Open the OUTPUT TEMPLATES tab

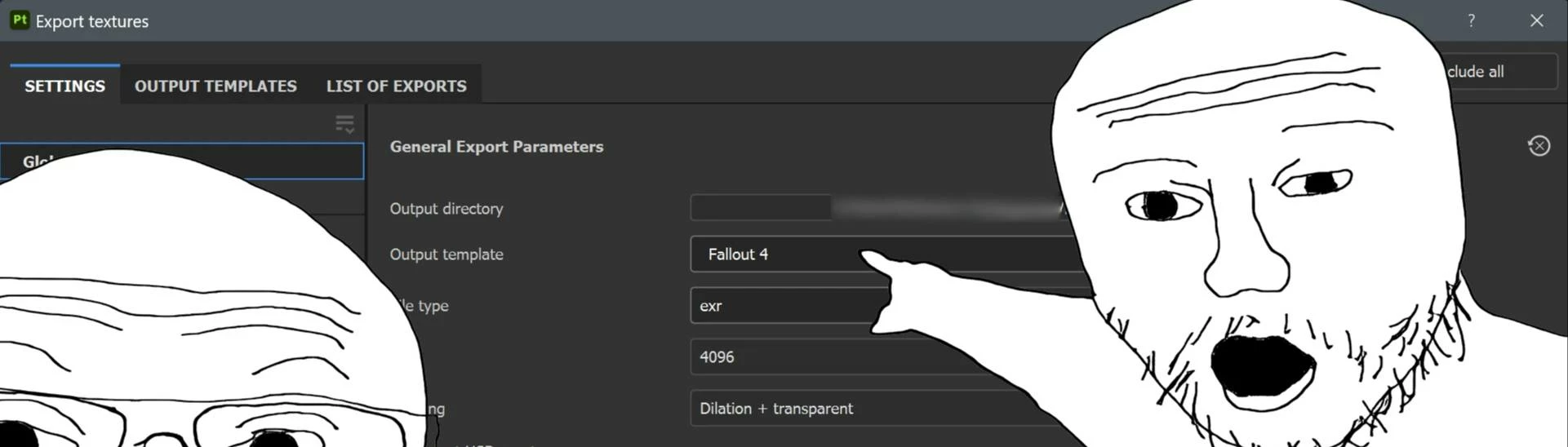(215, 86)
